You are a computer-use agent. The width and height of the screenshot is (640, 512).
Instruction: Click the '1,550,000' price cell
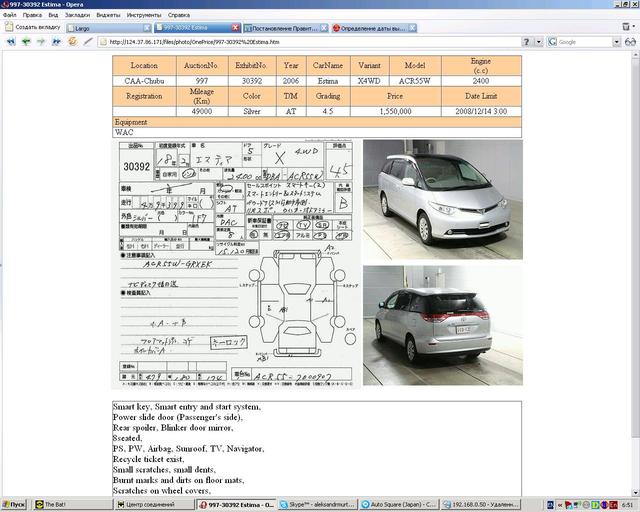396,111
